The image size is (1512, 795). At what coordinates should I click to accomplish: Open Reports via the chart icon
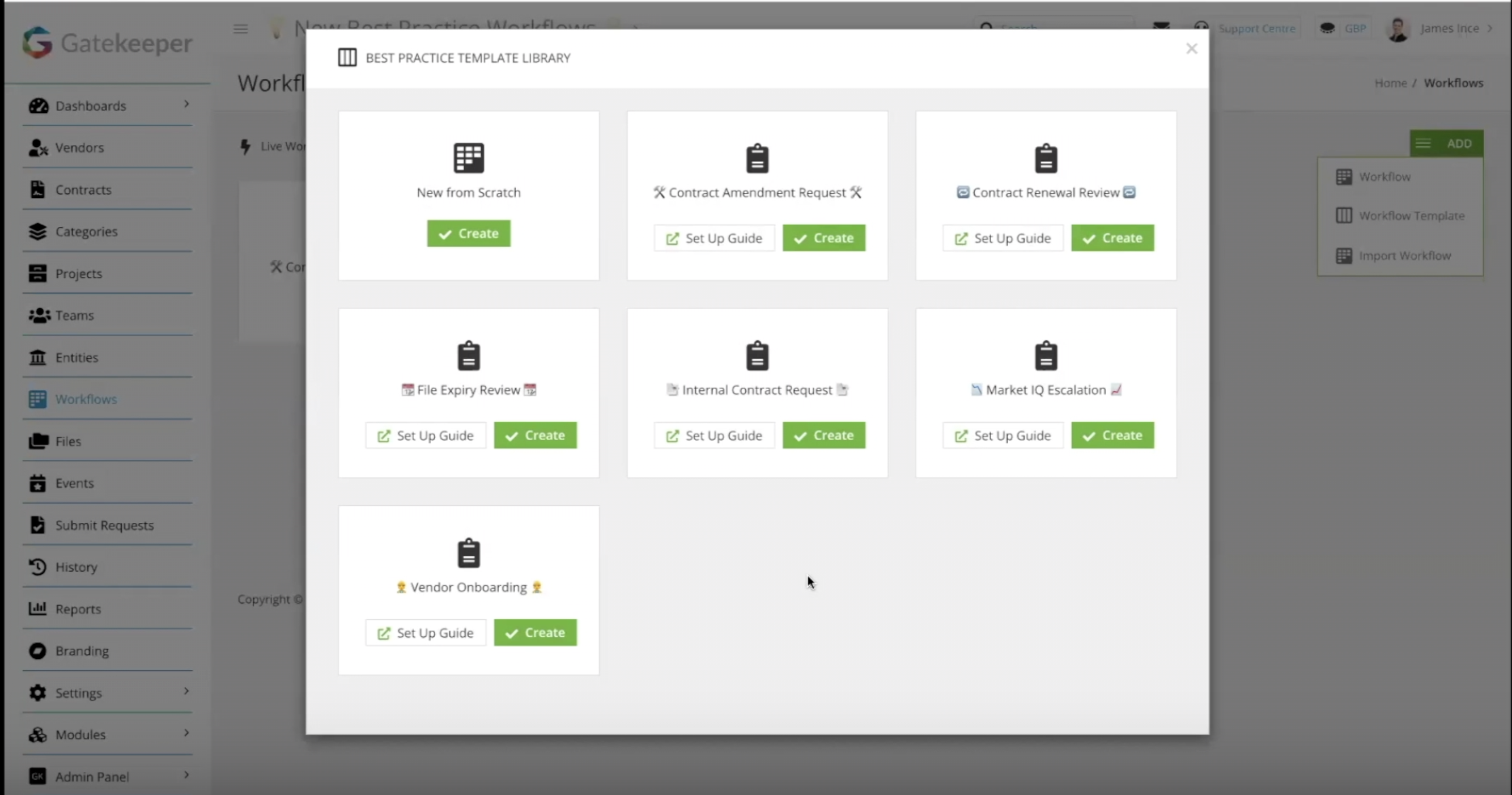pyautogui.click(x=37, y=608)
